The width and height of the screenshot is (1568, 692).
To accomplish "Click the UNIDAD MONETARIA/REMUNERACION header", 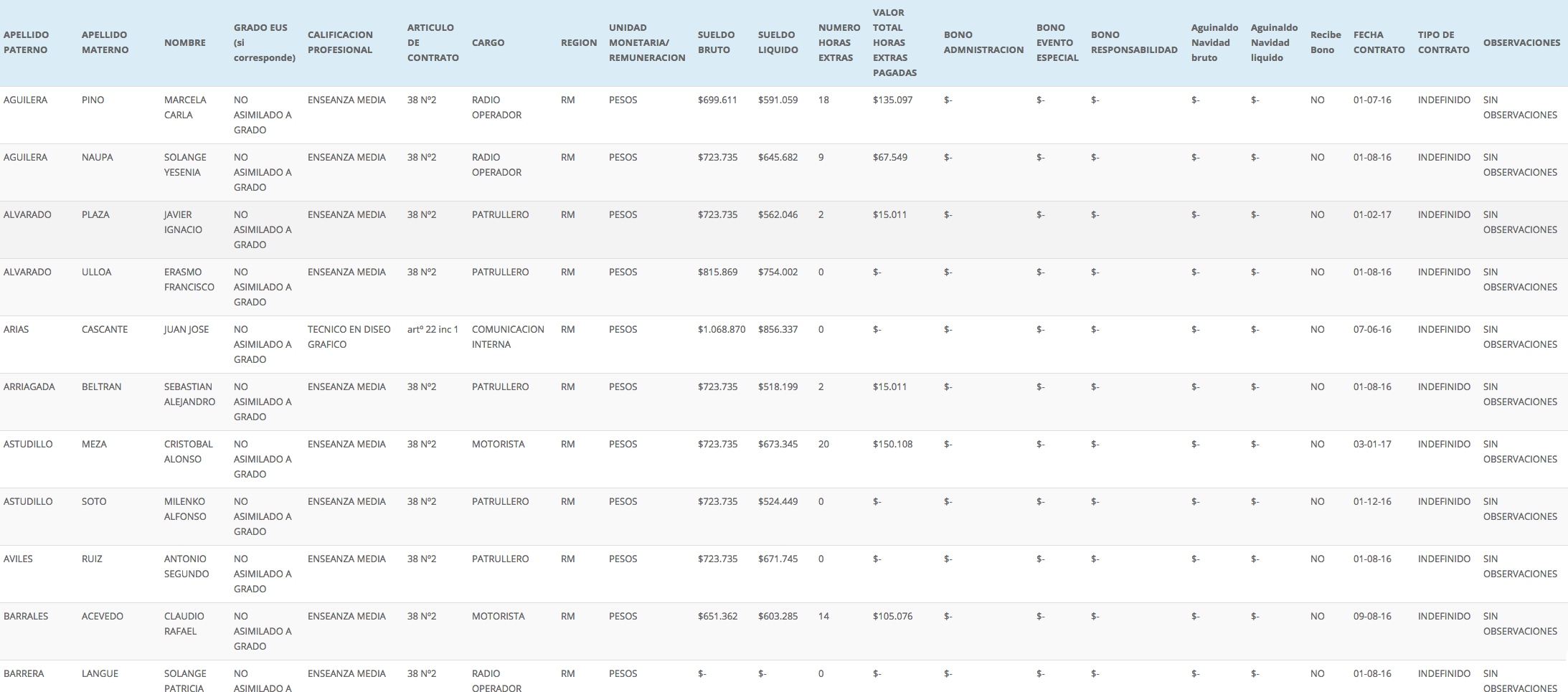I will [x=647, y=42].
